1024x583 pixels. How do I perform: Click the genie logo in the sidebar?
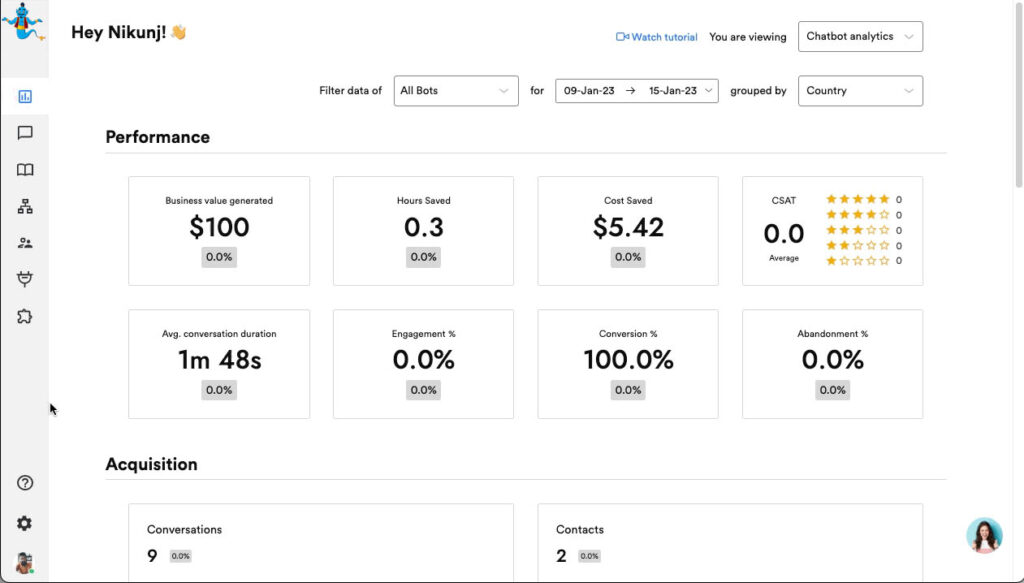[x=22, y=22]
